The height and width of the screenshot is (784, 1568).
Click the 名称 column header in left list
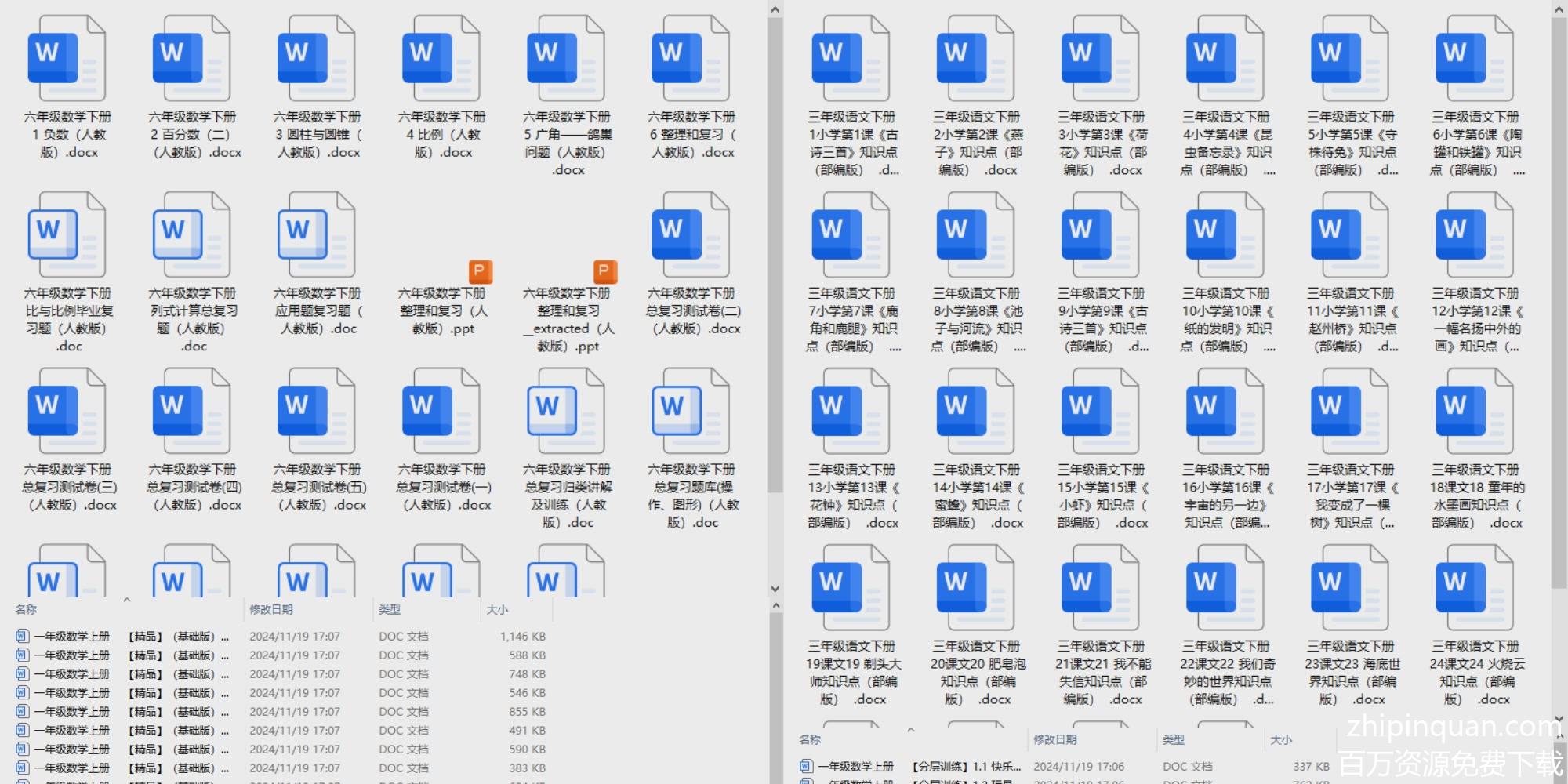point(26,609)
